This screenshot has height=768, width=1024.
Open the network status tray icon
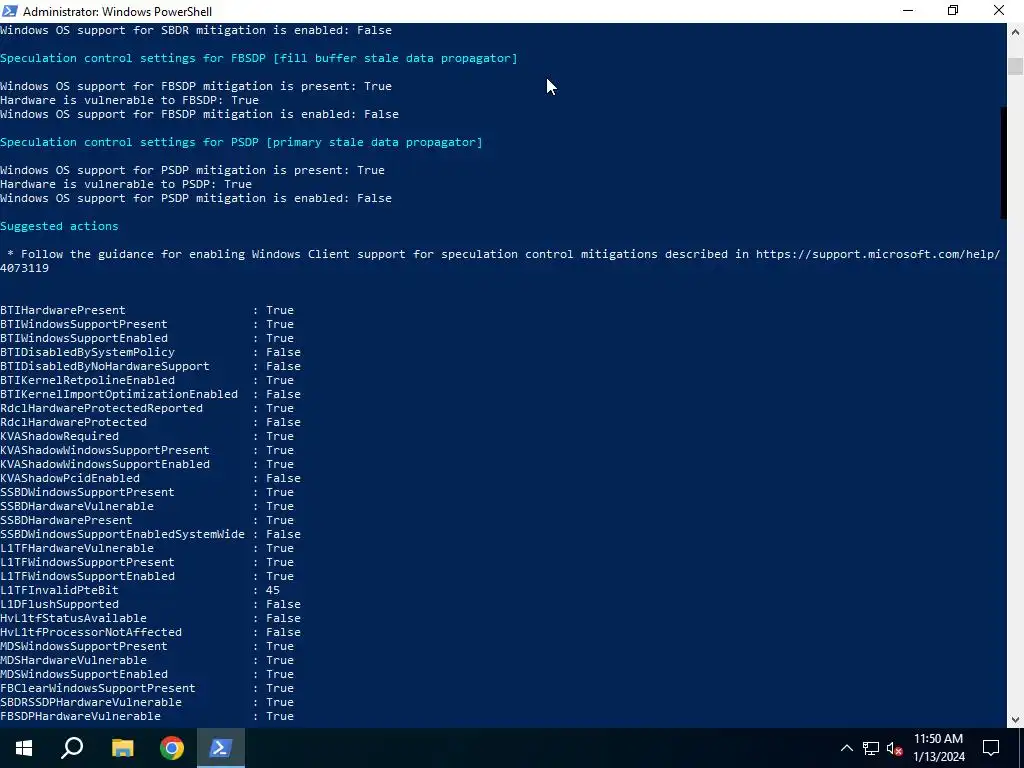click(x=871, y=748)
